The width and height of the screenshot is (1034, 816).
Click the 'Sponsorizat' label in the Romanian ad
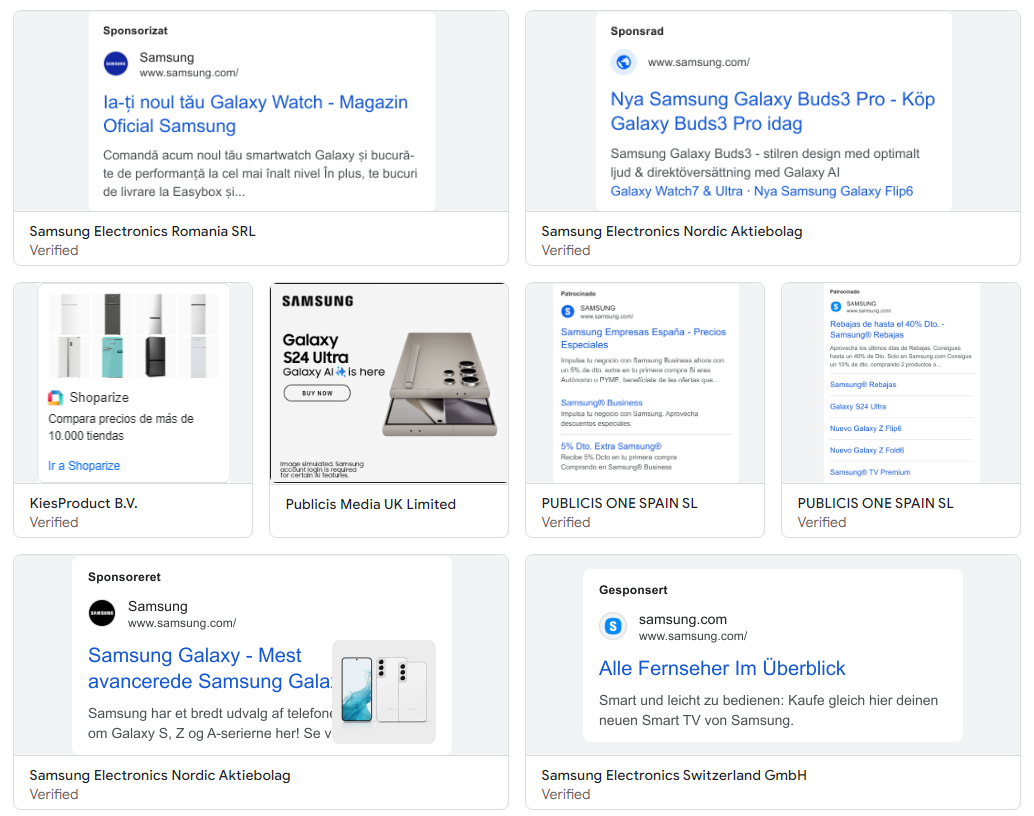tap(135, 30)
